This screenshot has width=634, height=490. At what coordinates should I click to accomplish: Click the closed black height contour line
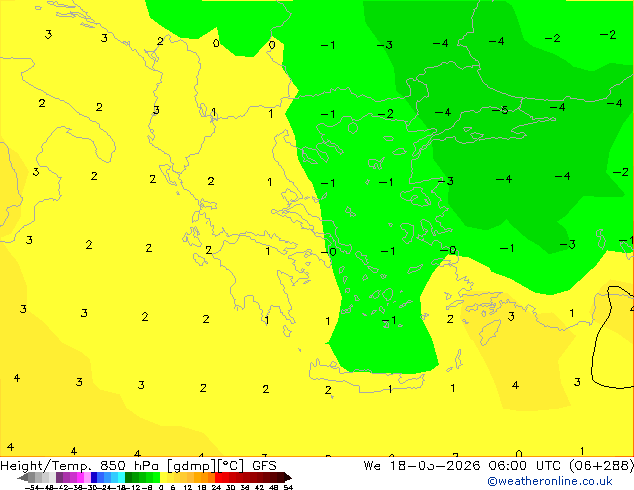pyautogui.click(x=613, y=338)
